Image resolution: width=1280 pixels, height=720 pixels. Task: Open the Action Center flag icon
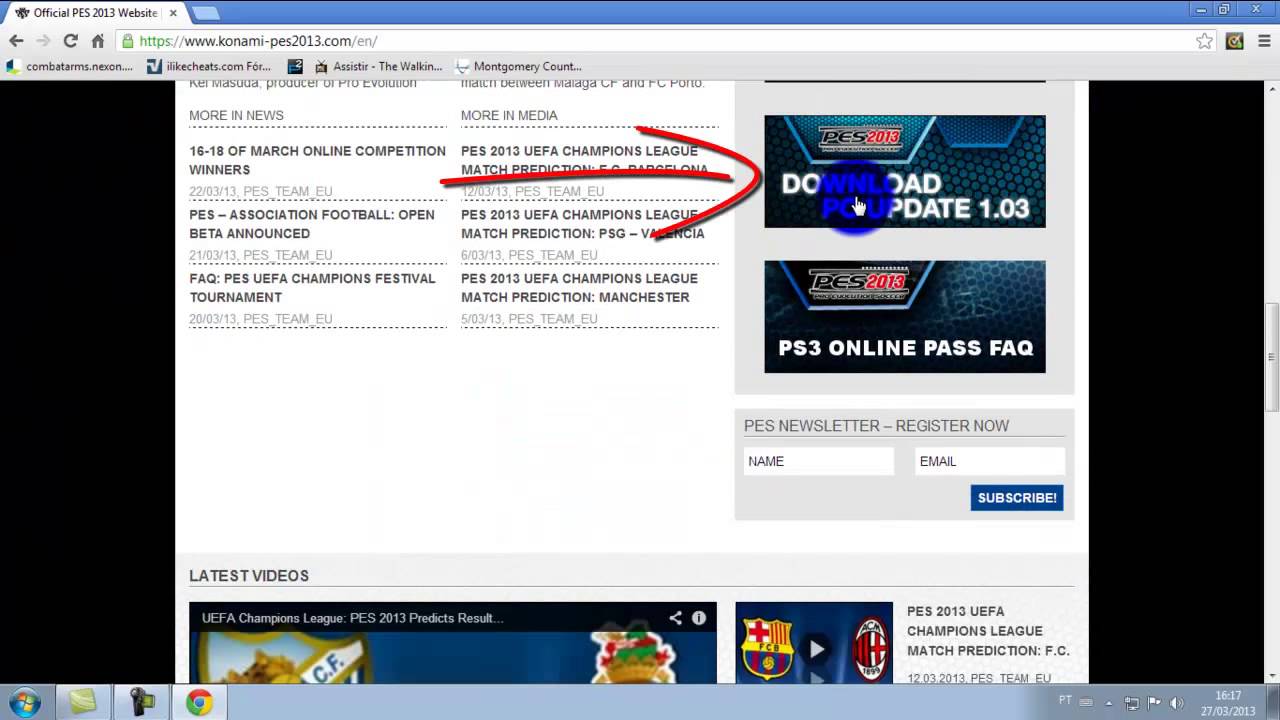[1155, 703]
